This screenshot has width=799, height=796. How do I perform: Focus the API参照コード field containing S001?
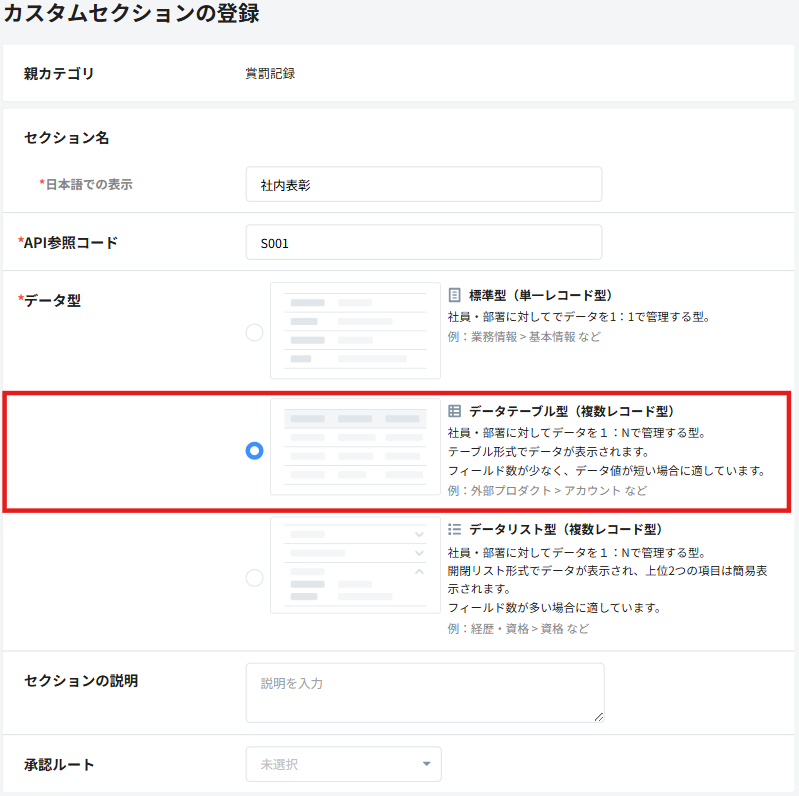[424, 242]
